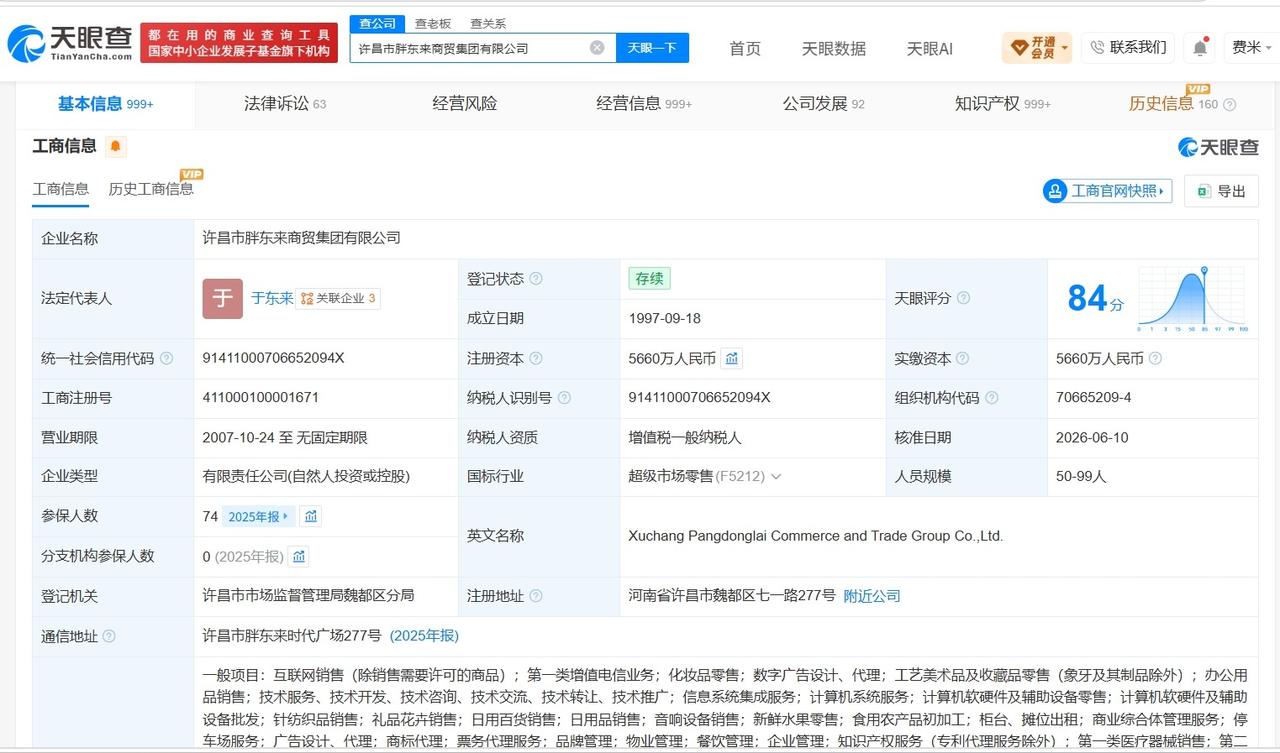Open the 附近公司 link
Screen dimensions: 1280x753
(872, 596)
